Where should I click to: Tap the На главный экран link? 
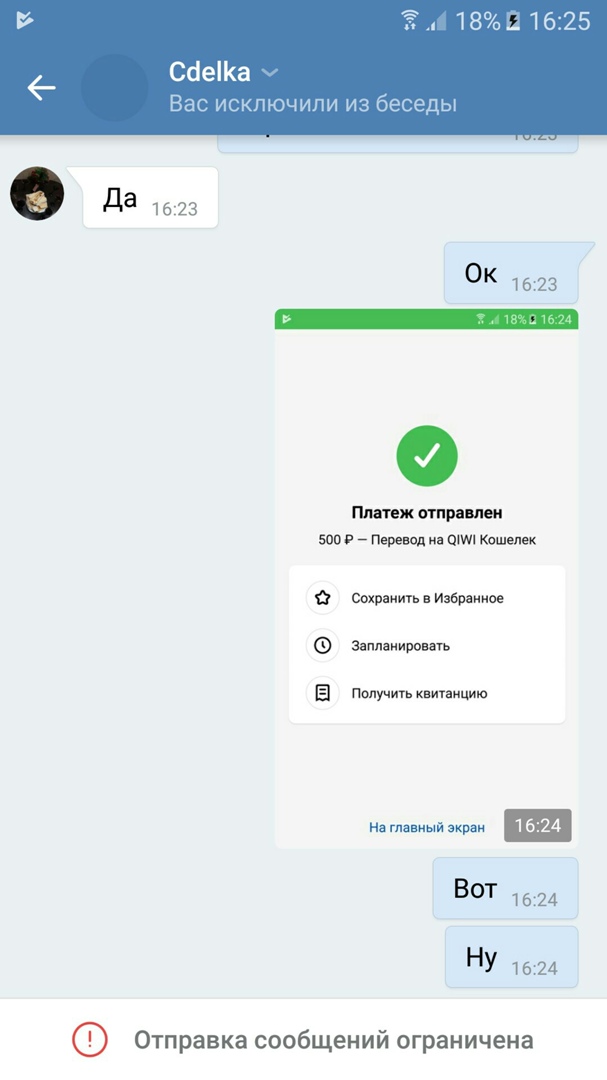427,827
